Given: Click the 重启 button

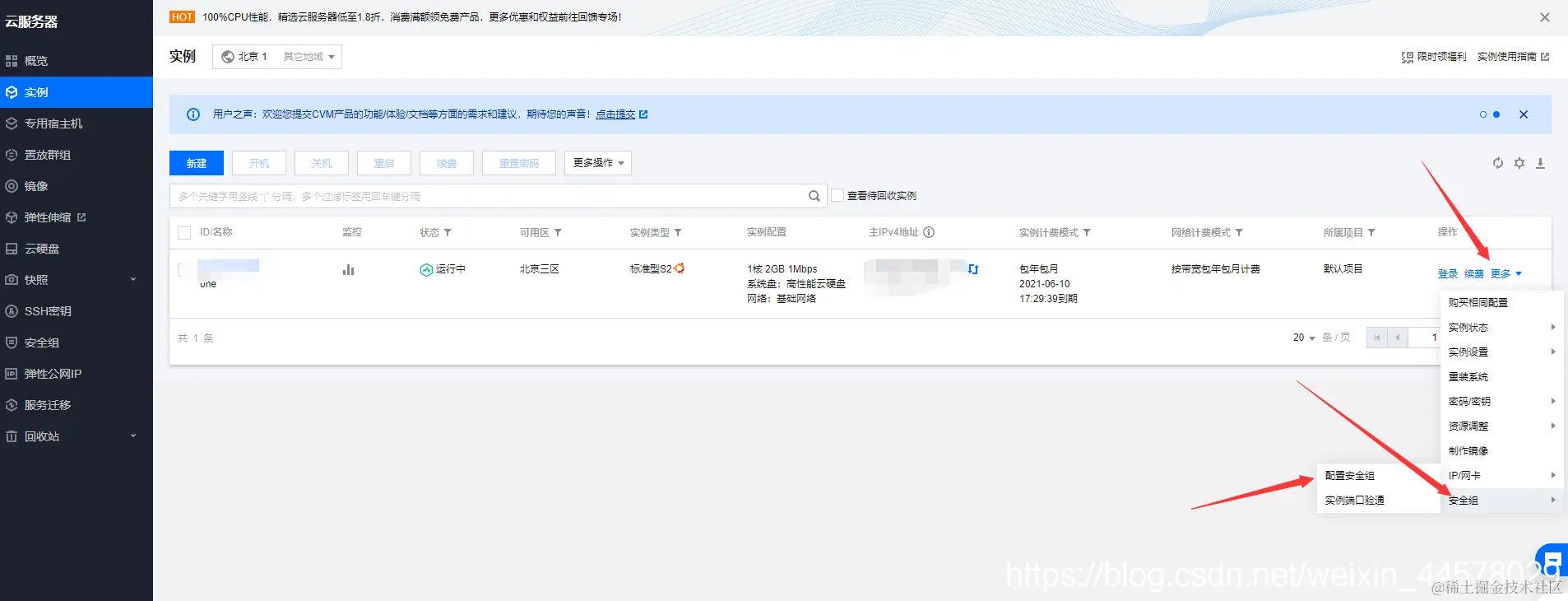Looking at the screenshot, I should point(384,163).
